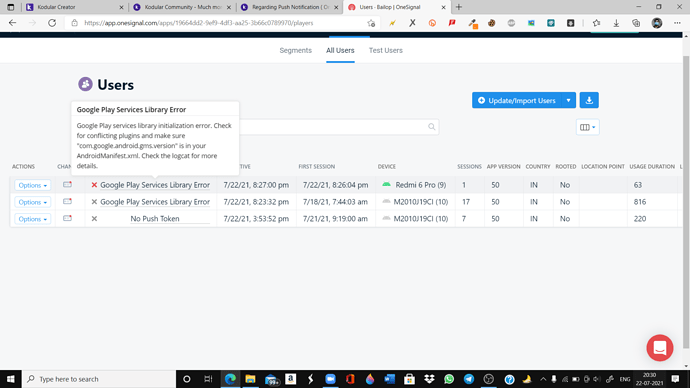Open the browser downloads icon
The image size is (690, 388).
[x=616, y=23]
